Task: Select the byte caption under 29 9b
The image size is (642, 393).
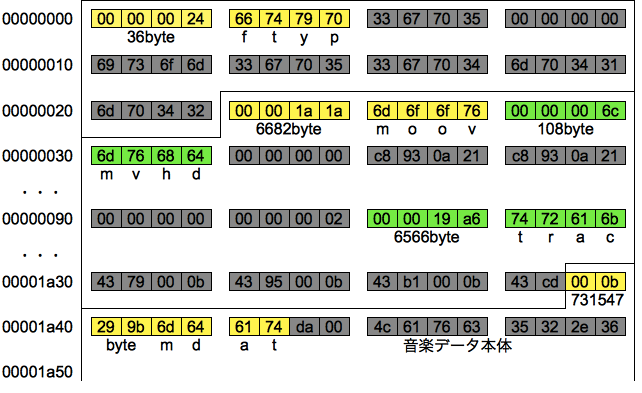Action: [121, 346]
